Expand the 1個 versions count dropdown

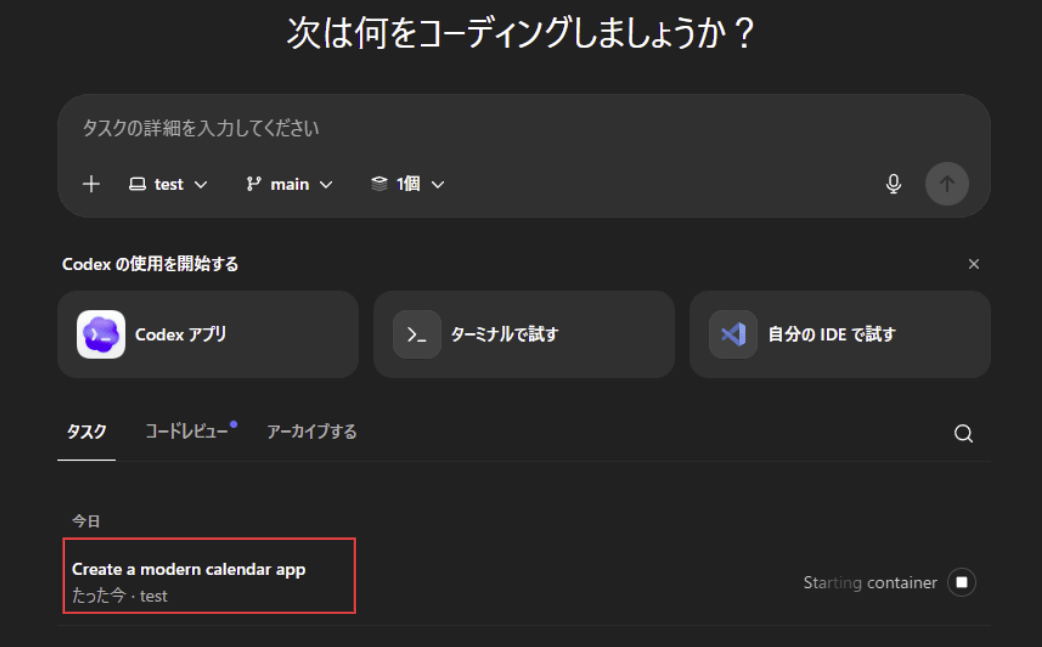coord(407,184)
